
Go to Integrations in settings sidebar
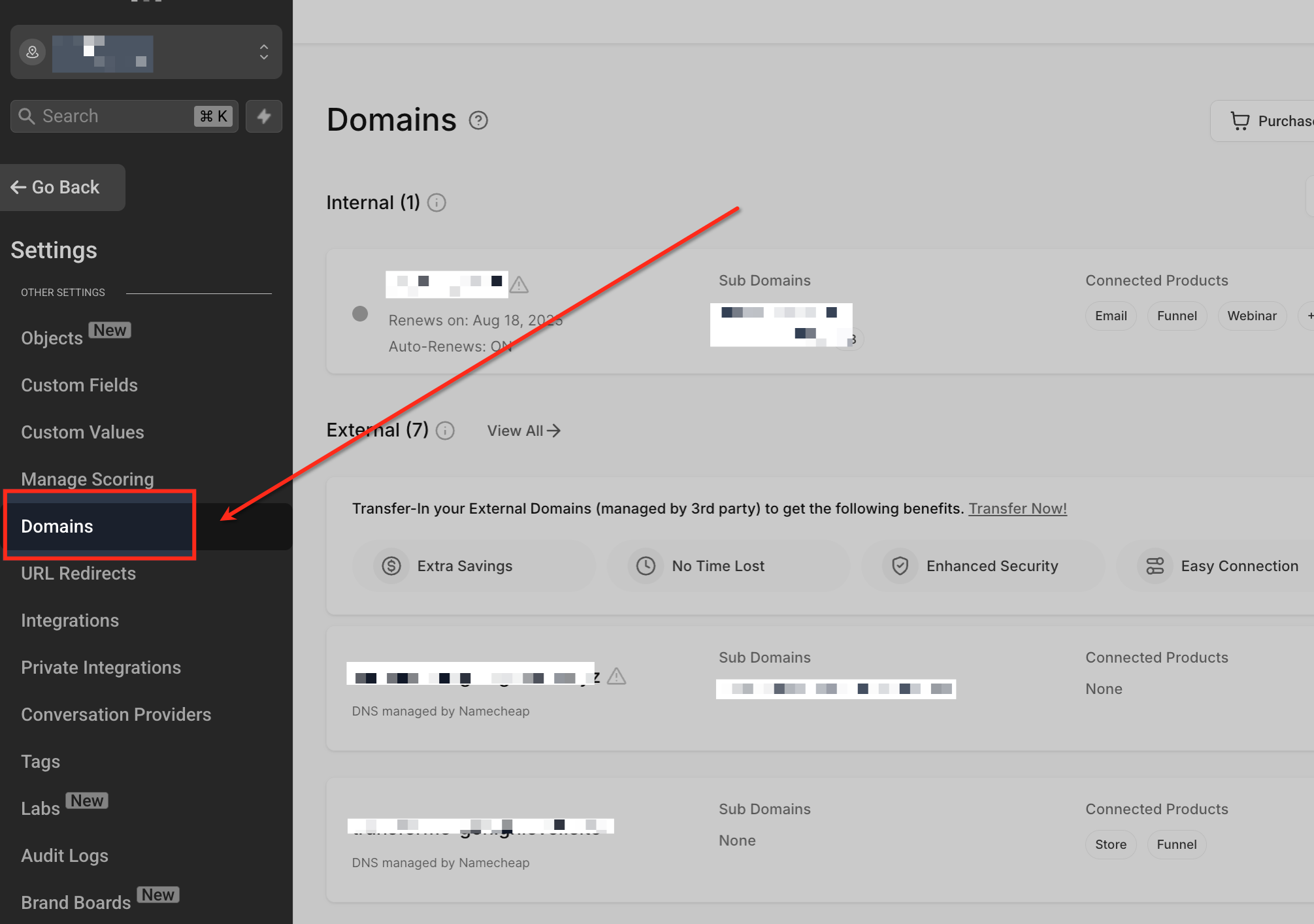tap(70, 620)
